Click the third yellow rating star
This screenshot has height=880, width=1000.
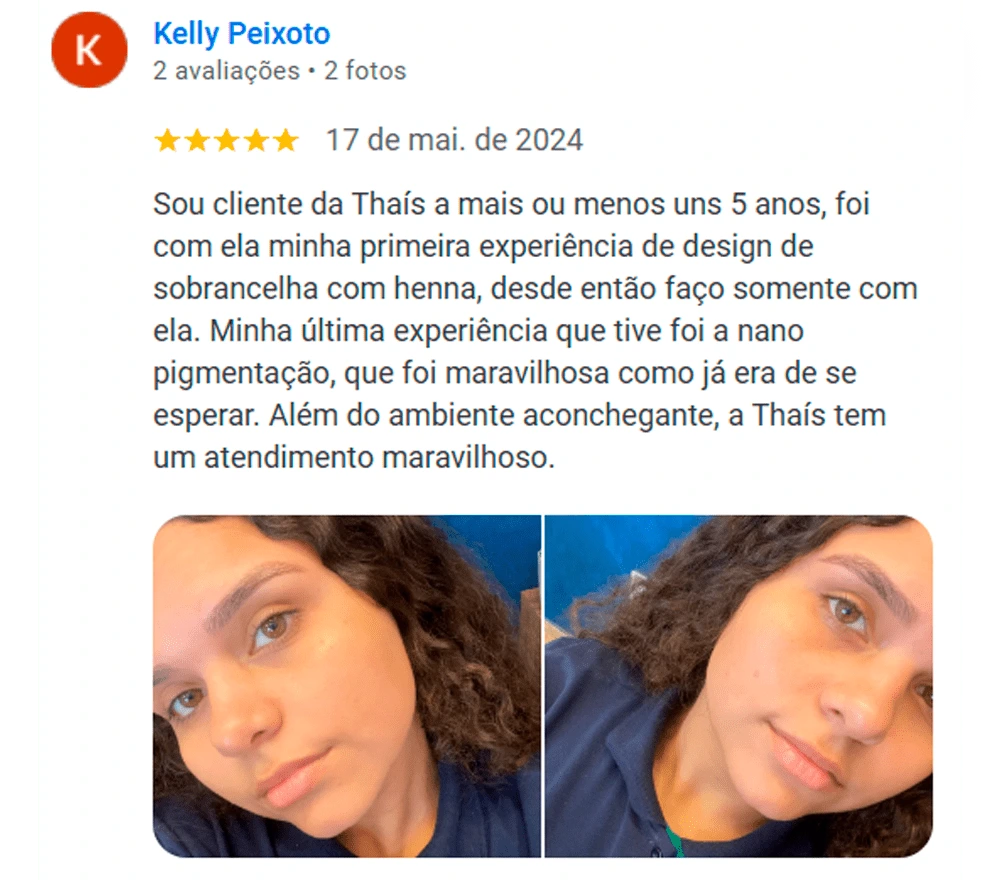coord(226,140)
